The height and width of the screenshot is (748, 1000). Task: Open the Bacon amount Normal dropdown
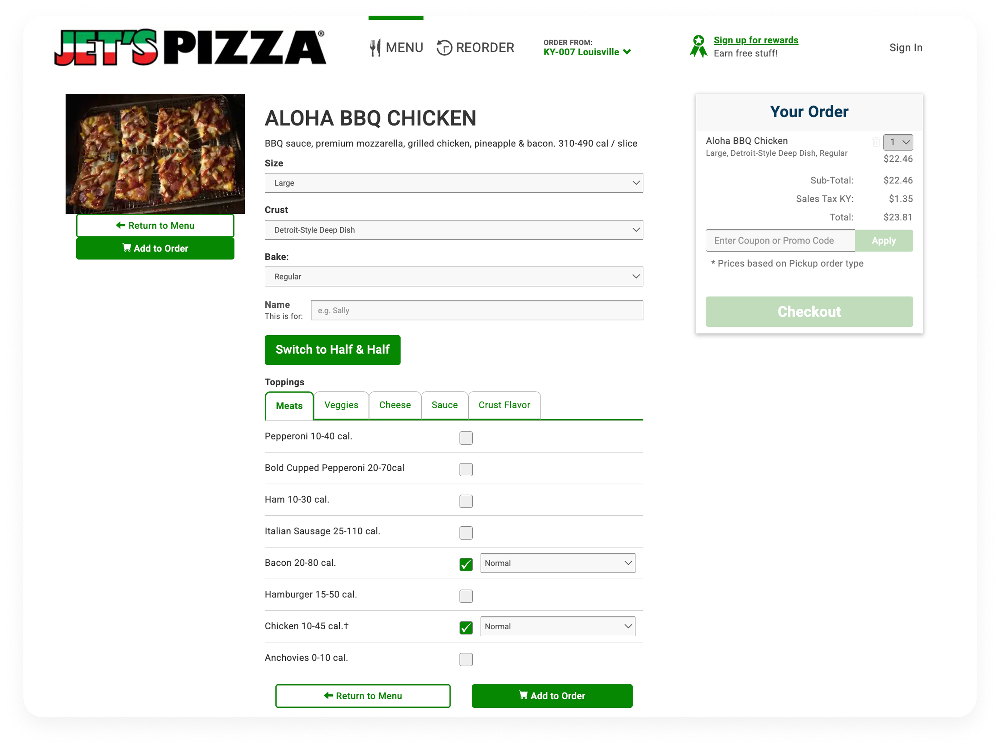(x=558, y=564)
